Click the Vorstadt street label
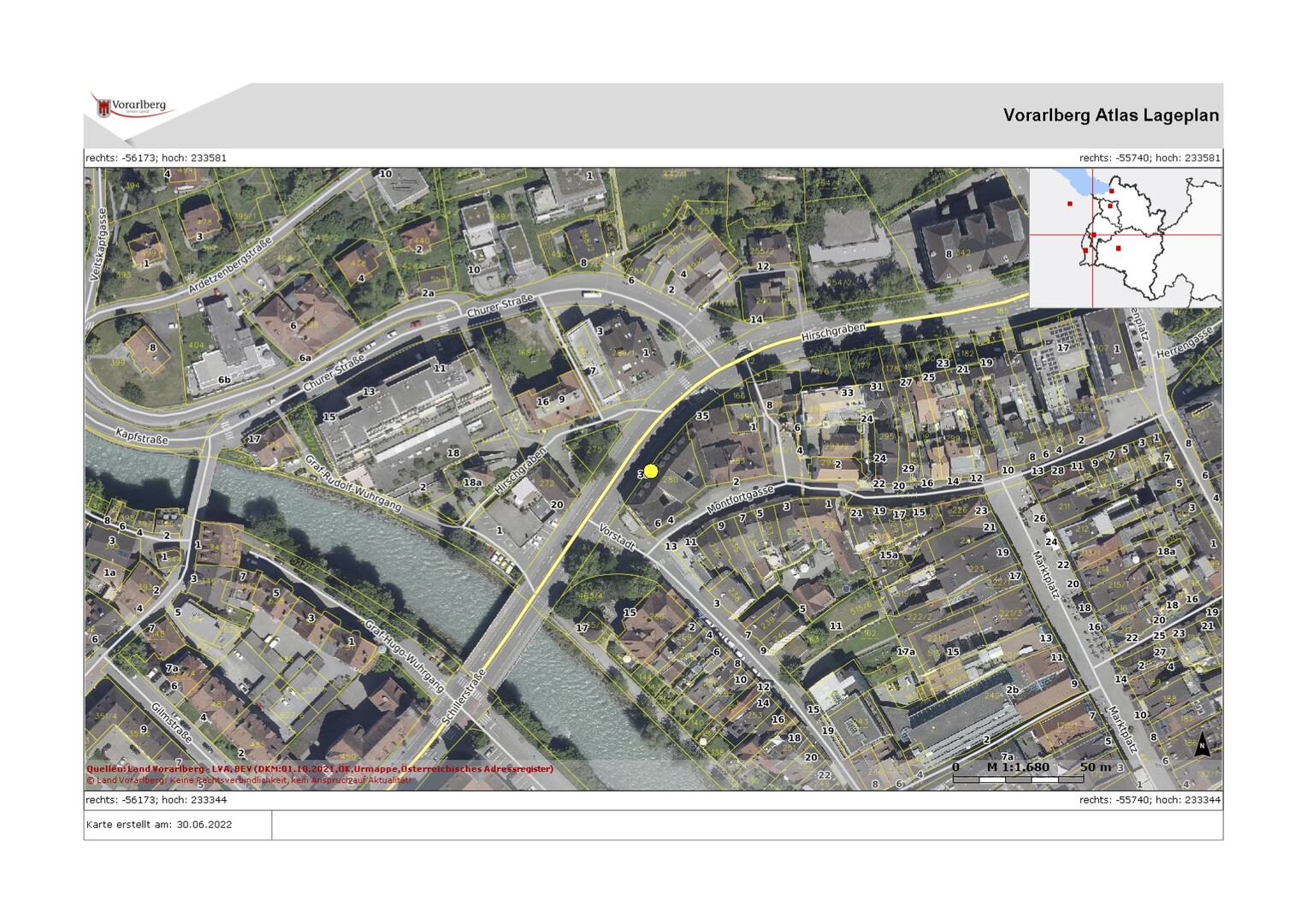The image size is (1307, 924). click(x=617, y=536)
